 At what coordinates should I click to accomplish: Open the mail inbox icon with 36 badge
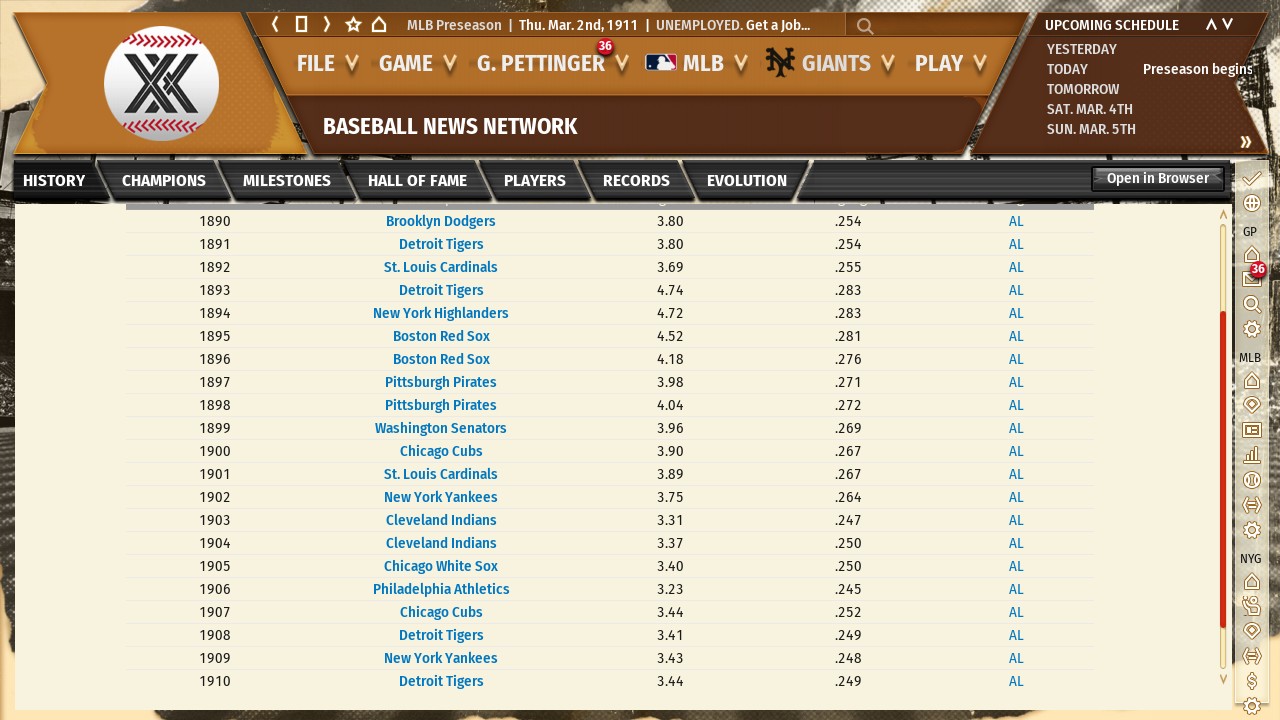[x=1251, y=279]
